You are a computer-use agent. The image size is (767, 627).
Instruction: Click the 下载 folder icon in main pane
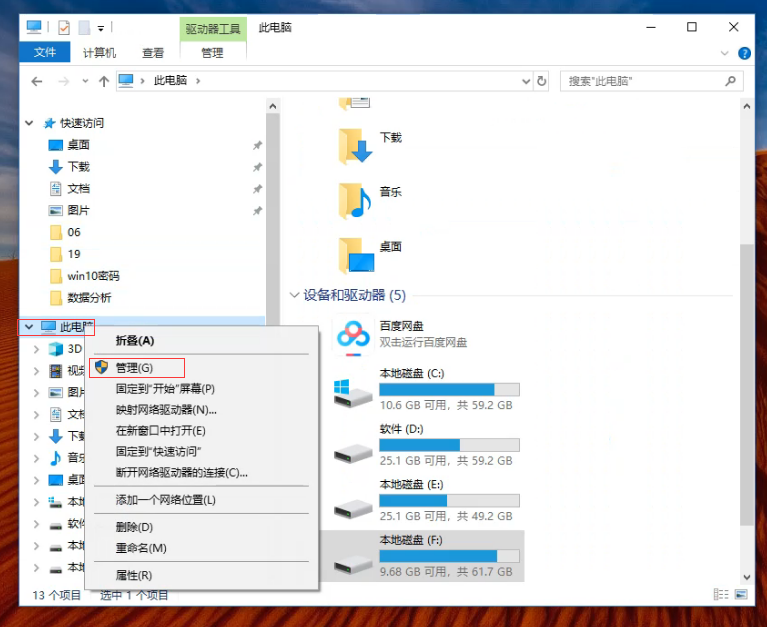pos(355,146)
